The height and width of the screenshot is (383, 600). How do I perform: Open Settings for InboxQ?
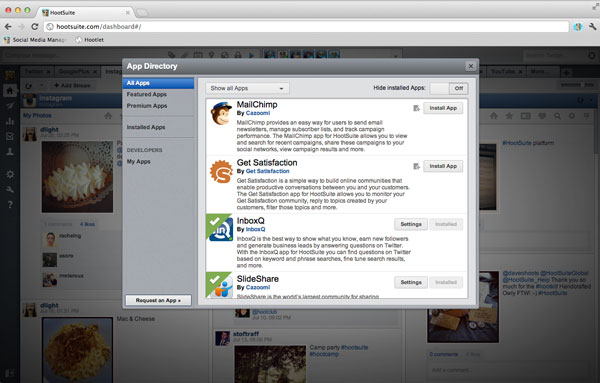[x=411, y=224]
